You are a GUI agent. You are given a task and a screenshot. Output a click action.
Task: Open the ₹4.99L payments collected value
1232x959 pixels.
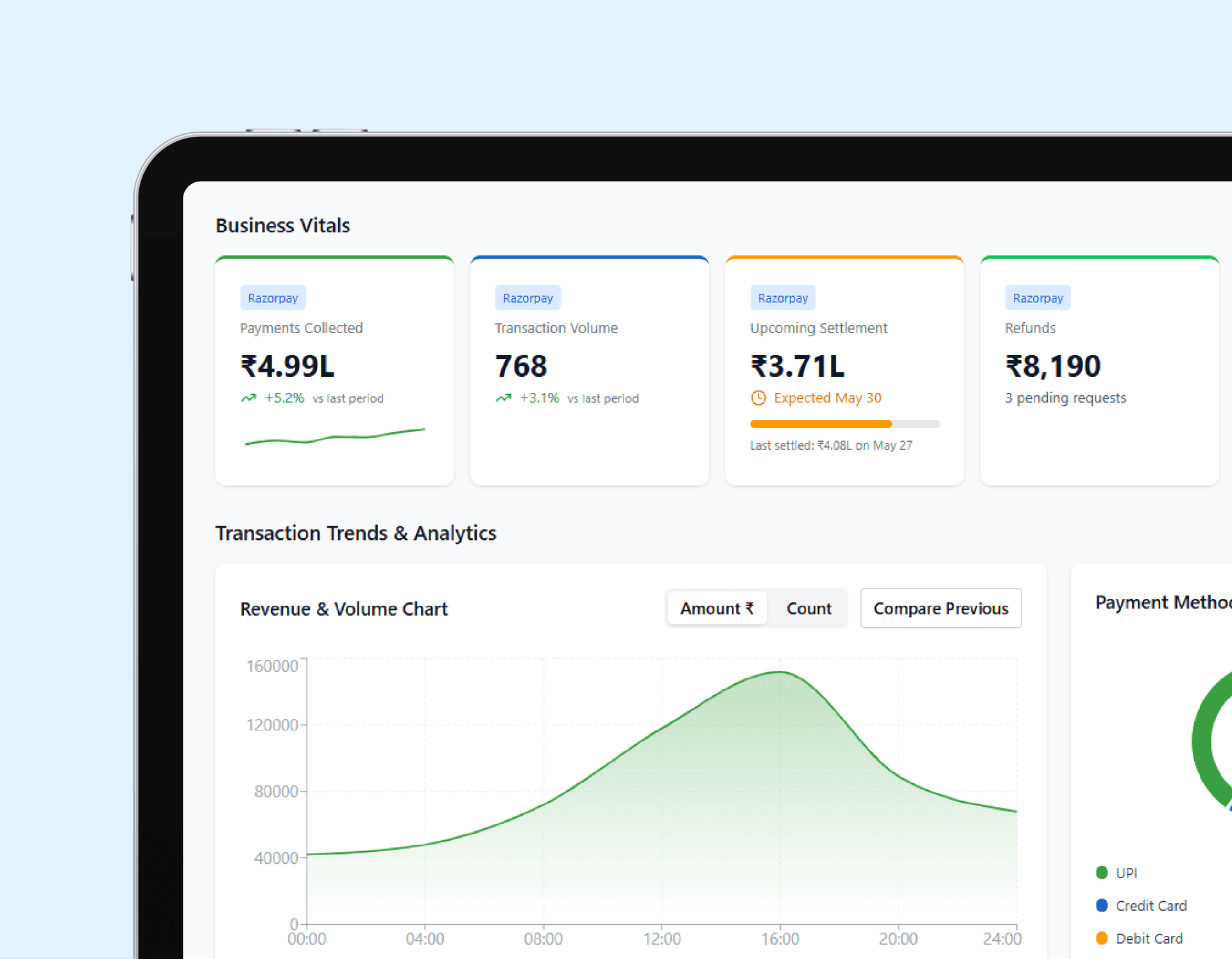(287, 366)
